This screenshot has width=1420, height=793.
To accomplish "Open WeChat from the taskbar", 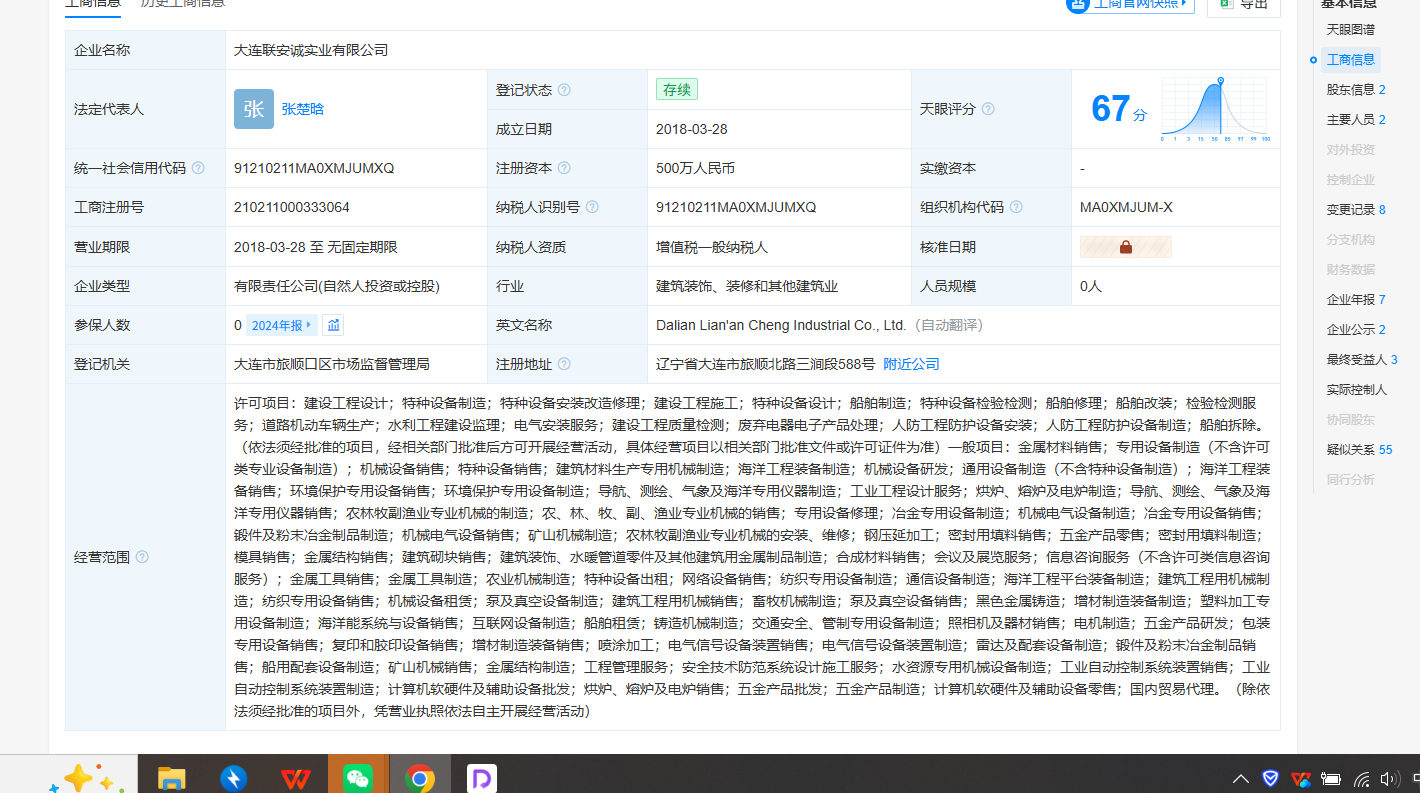I will [x=358, y=778].
